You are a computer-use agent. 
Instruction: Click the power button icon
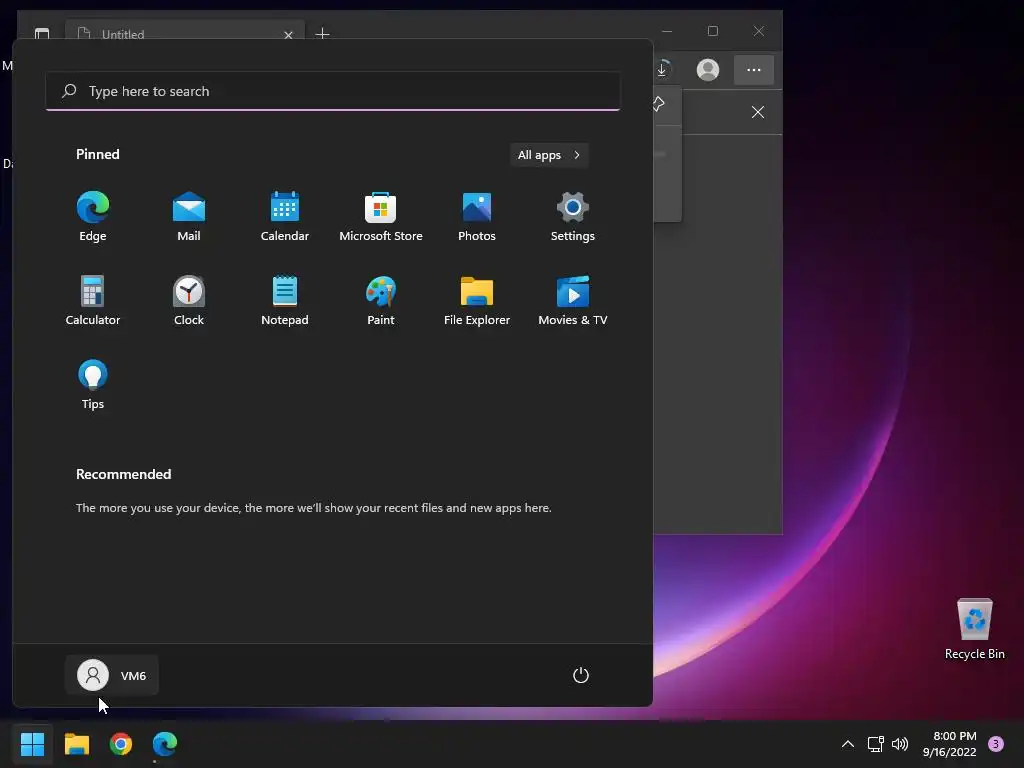pos(581,675)
